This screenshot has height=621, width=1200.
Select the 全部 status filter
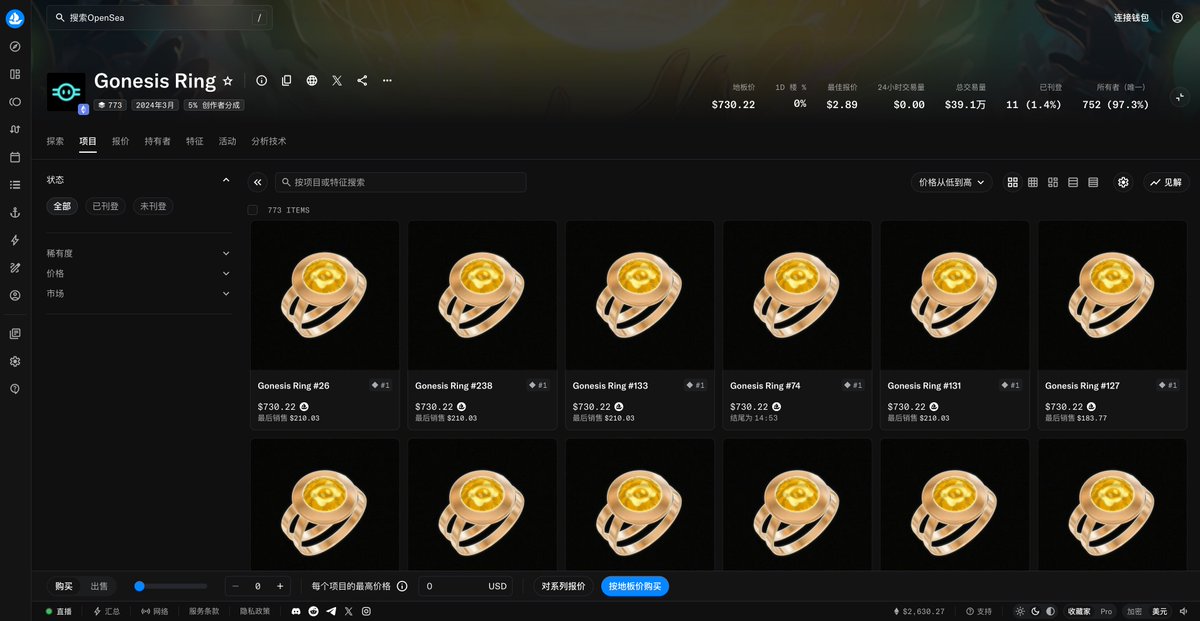(x=62, y=206)
